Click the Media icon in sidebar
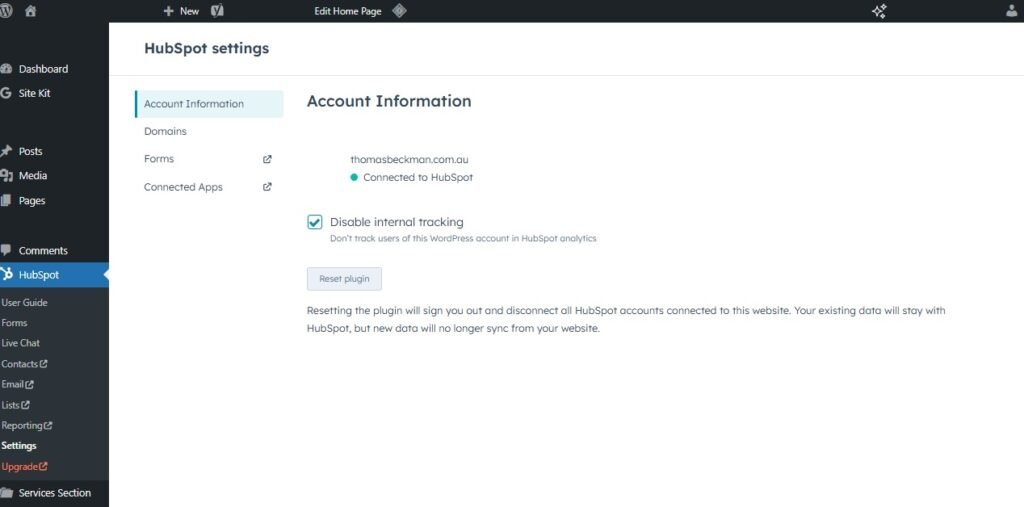The height and width of the screenshot is (507, 1024). tap(6, 176)
